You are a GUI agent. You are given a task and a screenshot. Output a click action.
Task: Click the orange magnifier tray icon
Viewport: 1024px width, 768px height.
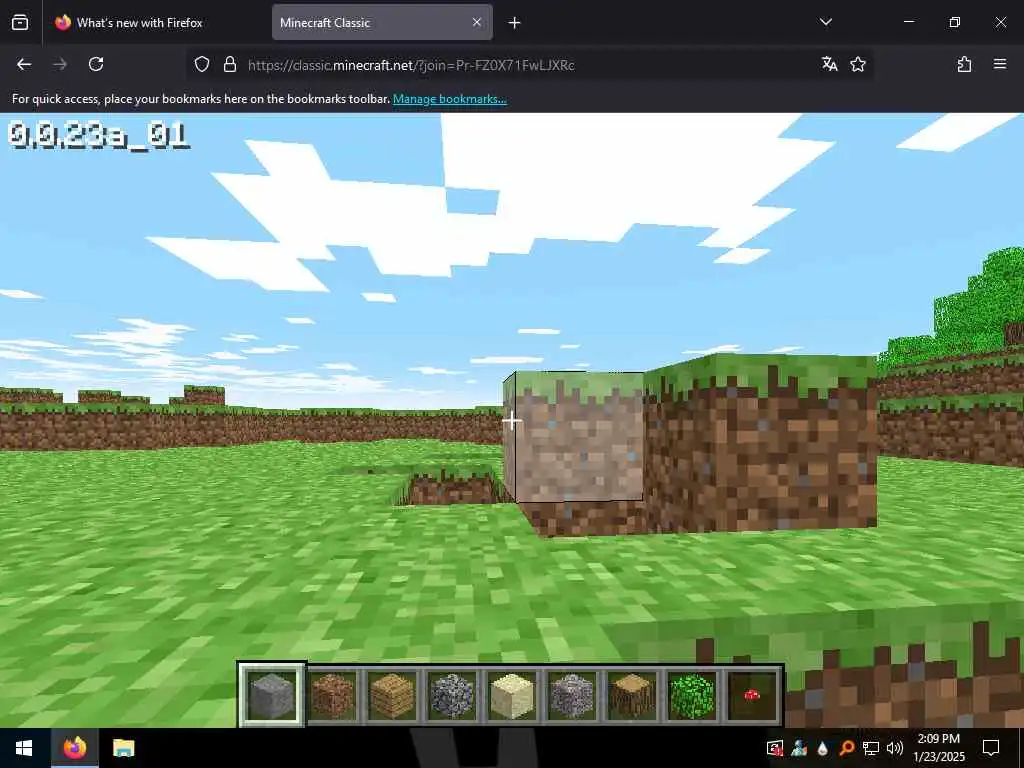pos(846,748)
